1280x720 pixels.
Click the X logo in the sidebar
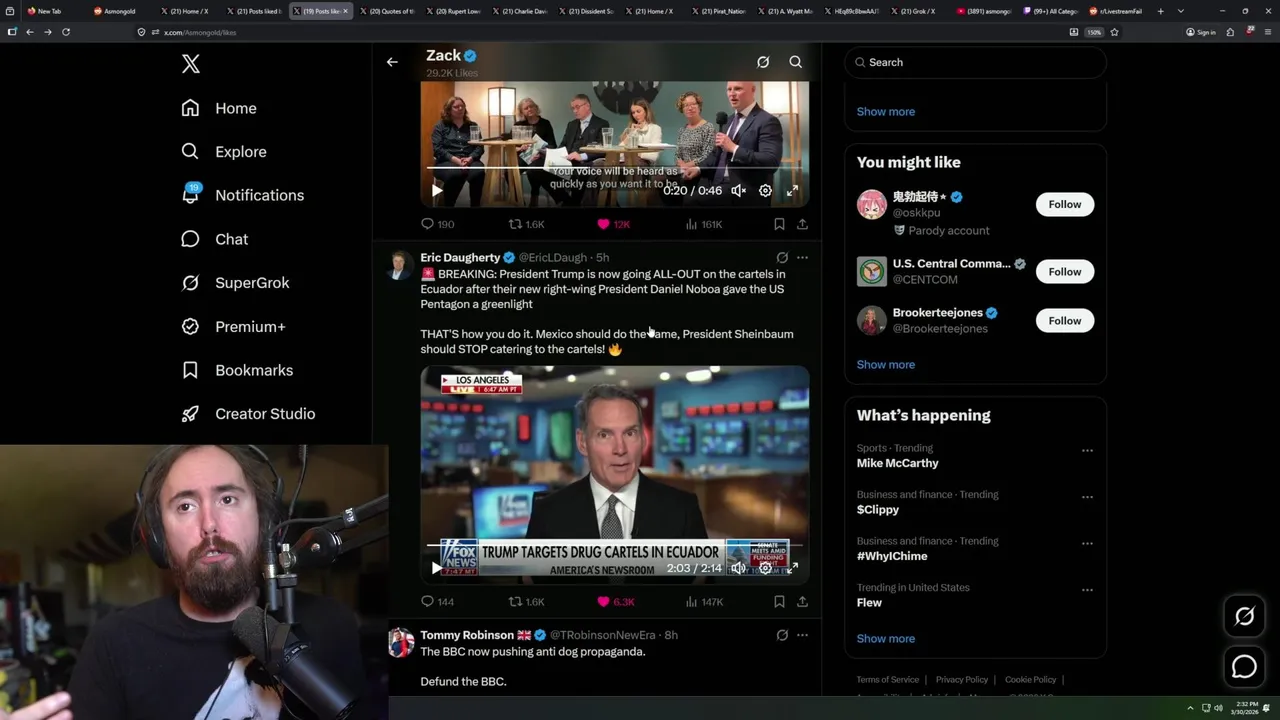(x=191, y=64)
